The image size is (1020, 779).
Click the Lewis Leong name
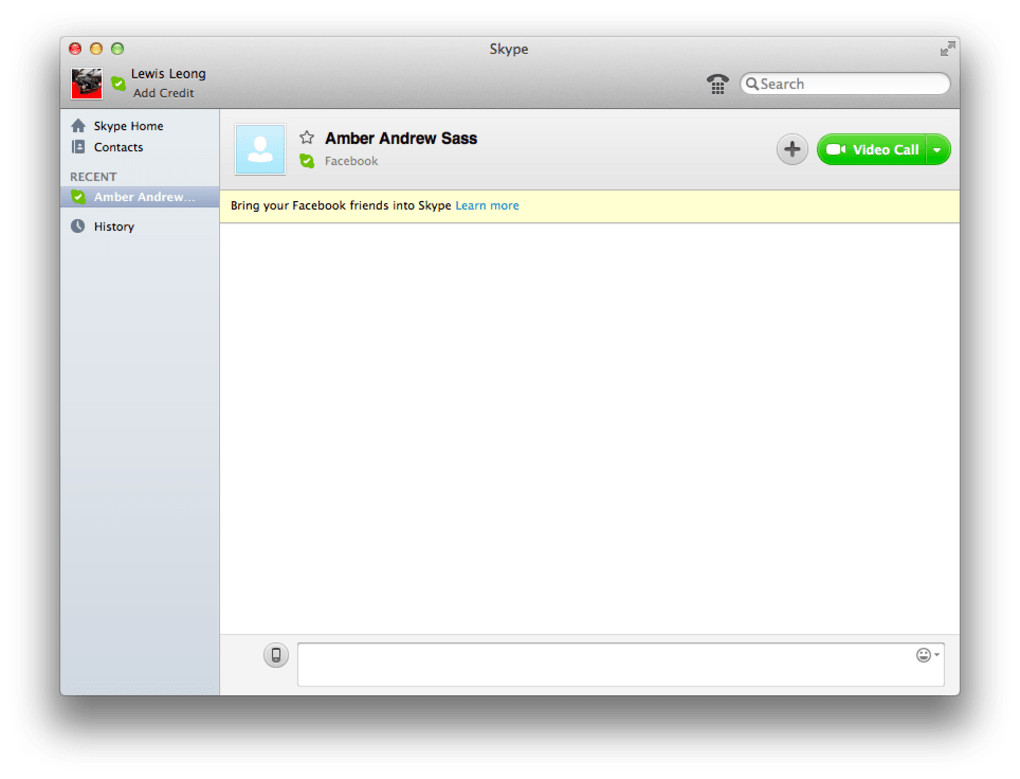168,73
